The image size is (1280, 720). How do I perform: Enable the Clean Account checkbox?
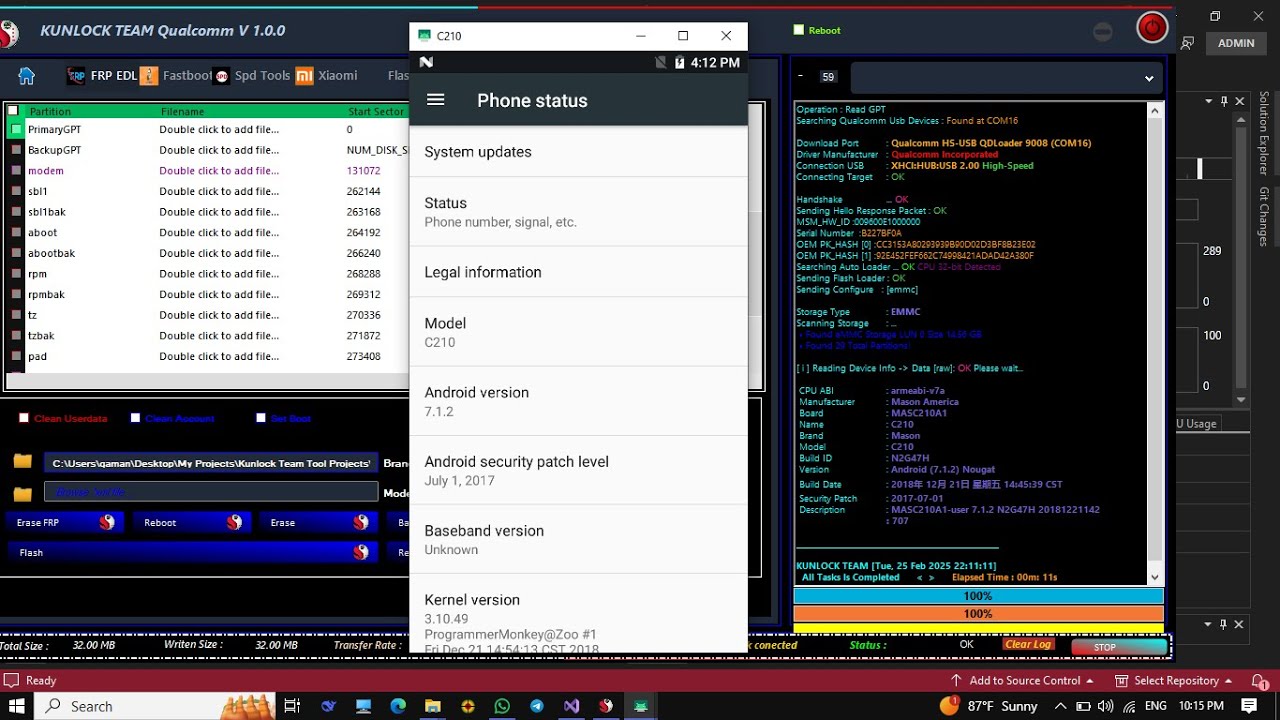135,418
